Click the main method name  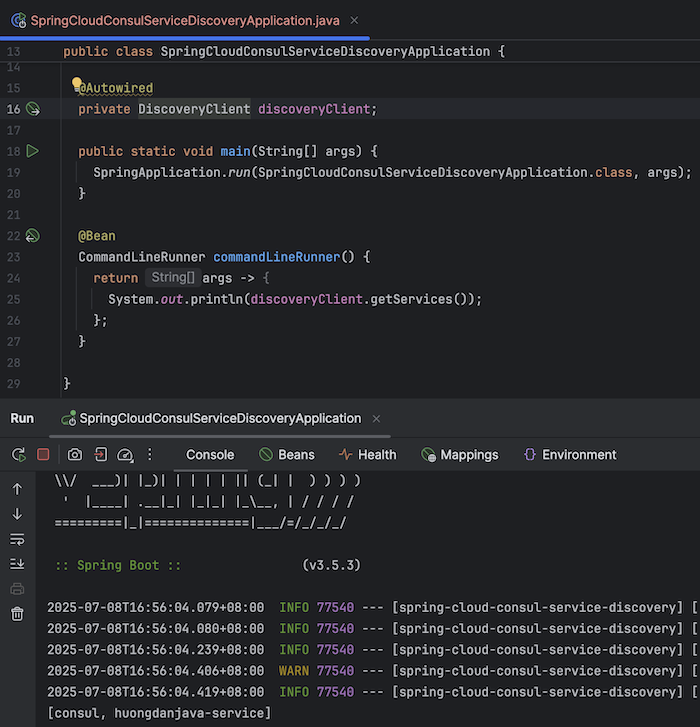coord(235,151)
